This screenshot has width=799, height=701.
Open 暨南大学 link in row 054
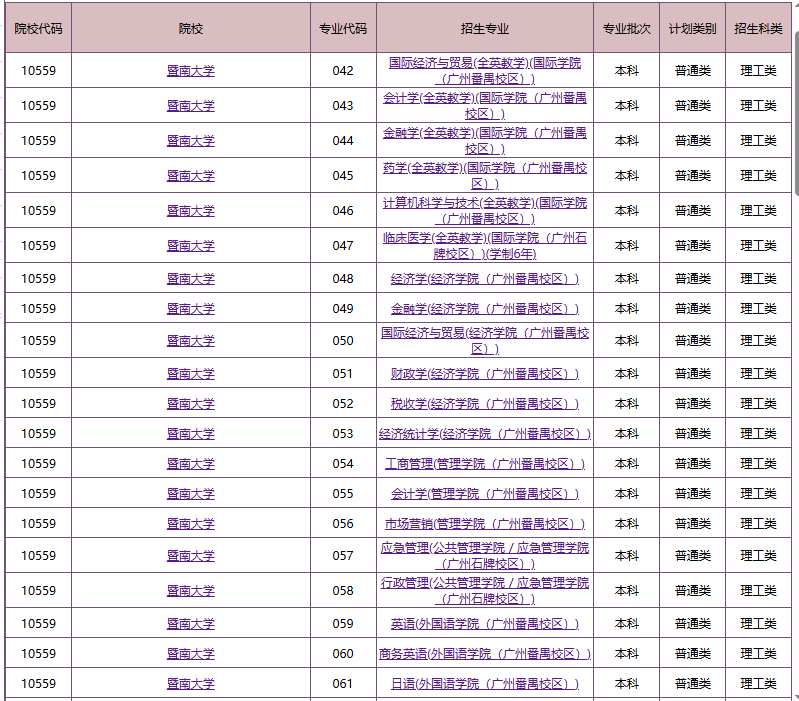click(191, 464)
